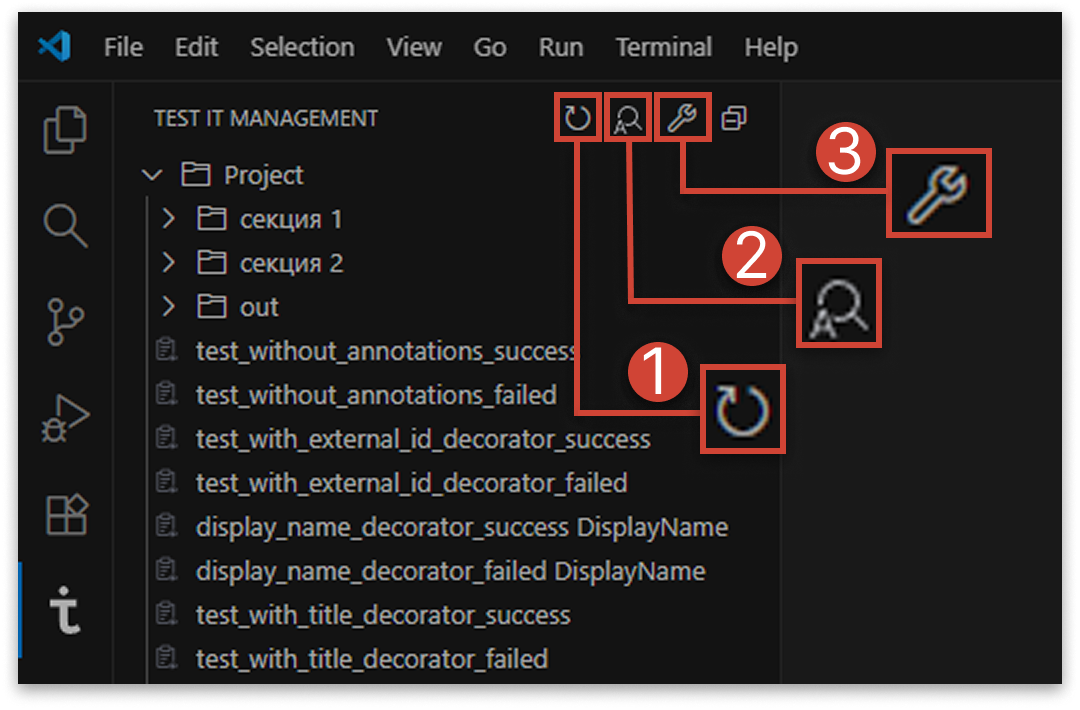Expand the секция 1 folder
This screenshot has width=1080, height=710.
pyautogui.click(x=169, y=219)
